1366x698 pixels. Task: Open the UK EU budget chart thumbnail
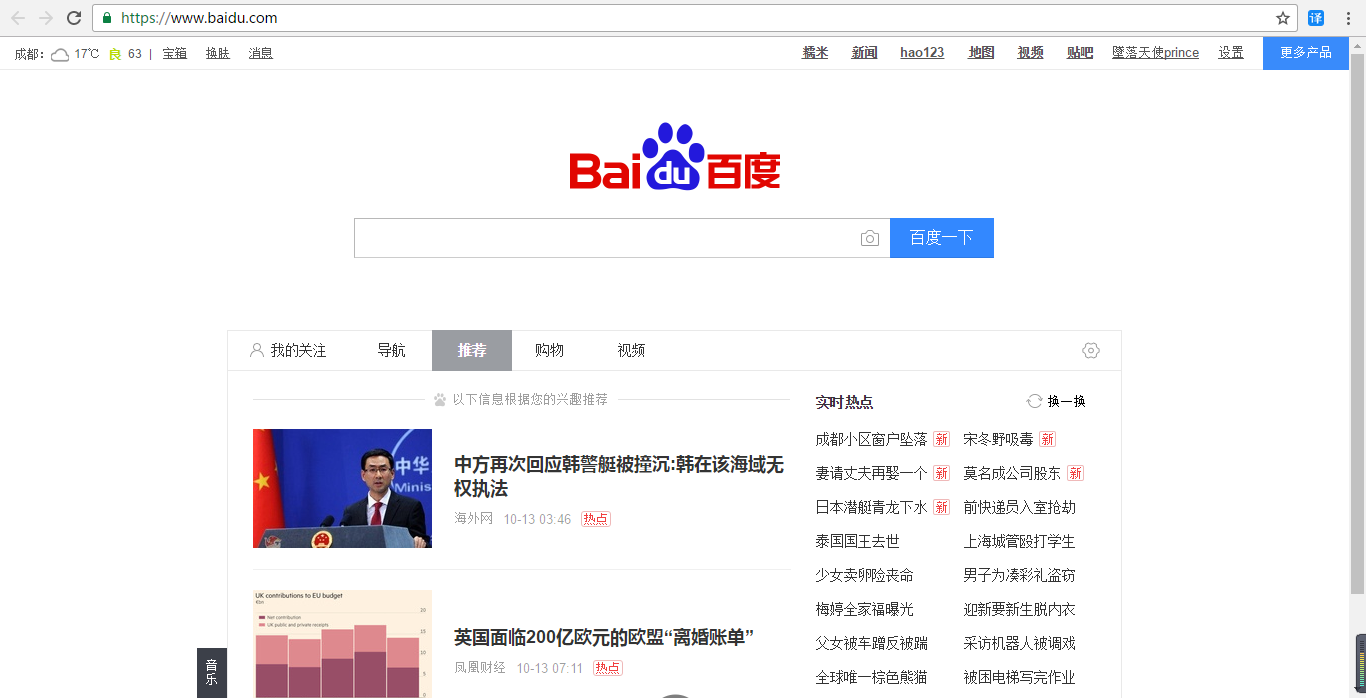342,643
